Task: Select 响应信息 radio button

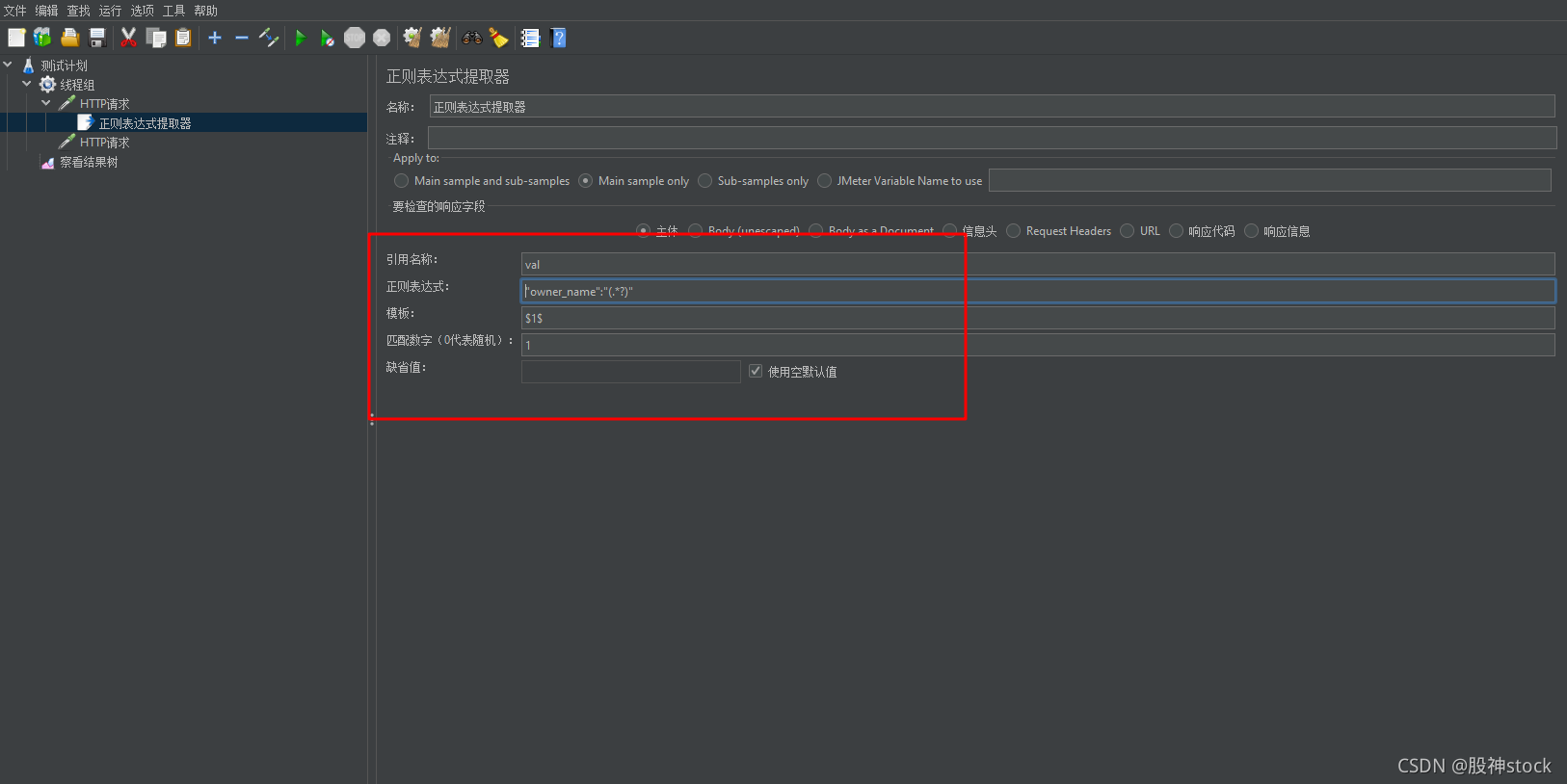Action: (x=1251, y=230)
